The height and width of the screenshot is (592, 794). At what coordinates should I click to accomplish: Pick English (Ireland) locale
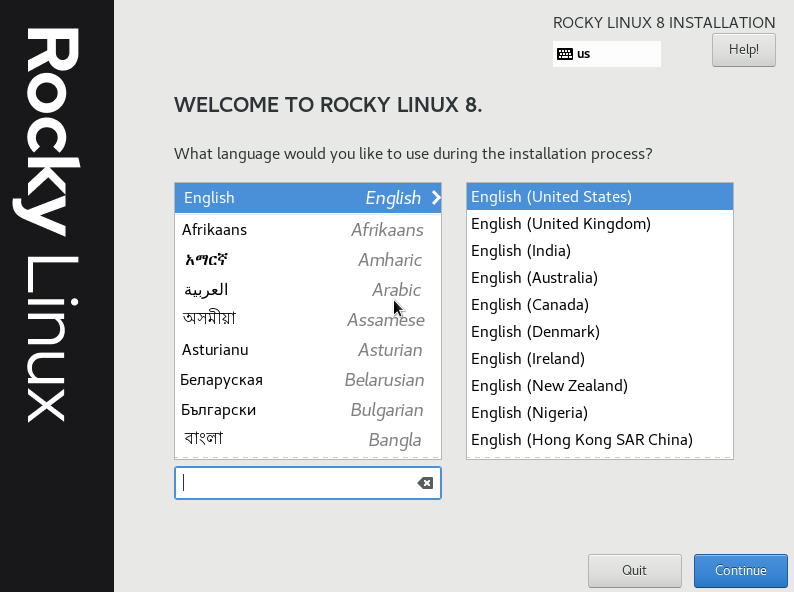click(600, 359)
